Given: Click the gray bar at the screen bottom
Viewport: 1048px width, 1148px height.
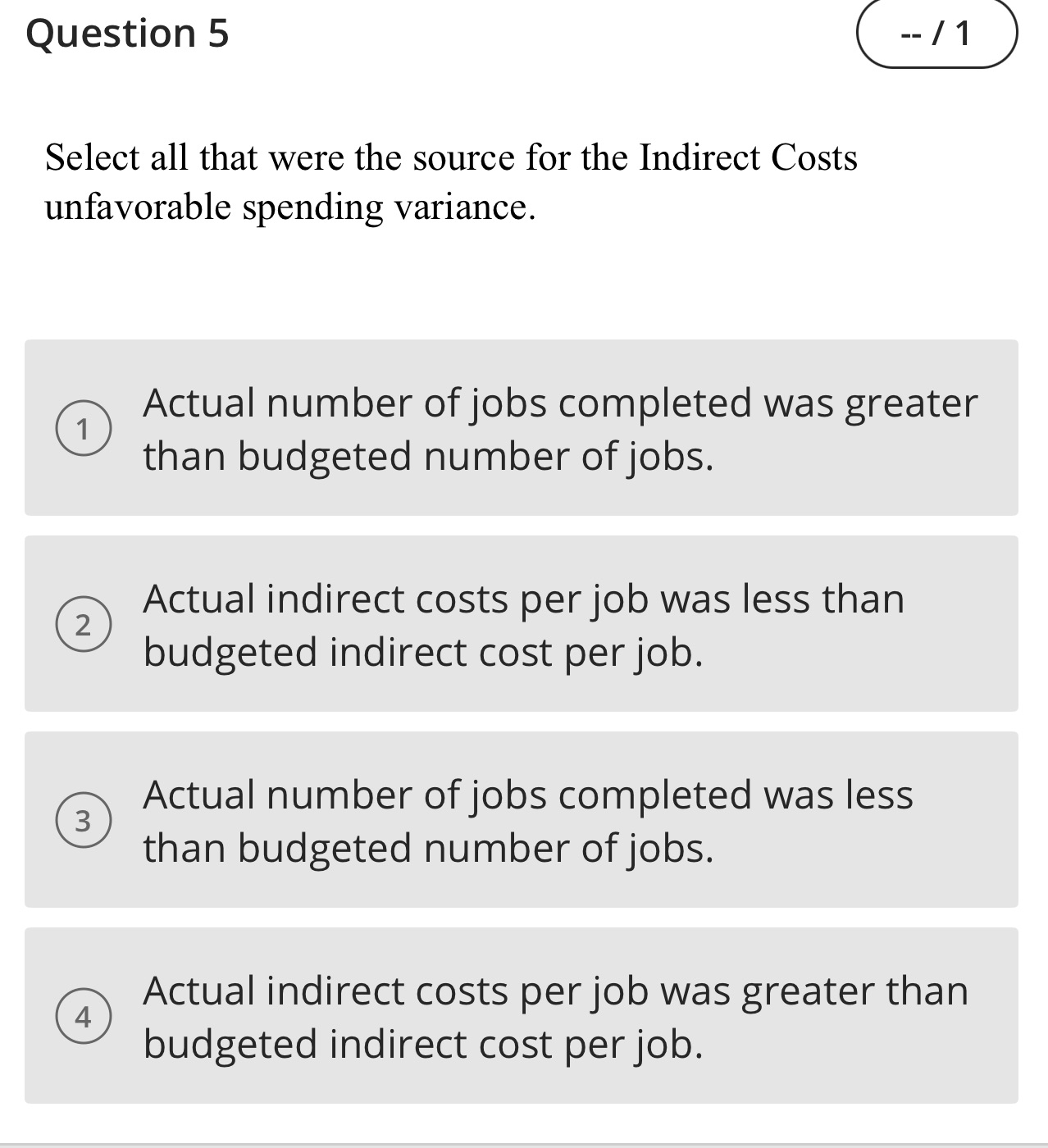Looking at the screenshot, I should [522, 1142].
